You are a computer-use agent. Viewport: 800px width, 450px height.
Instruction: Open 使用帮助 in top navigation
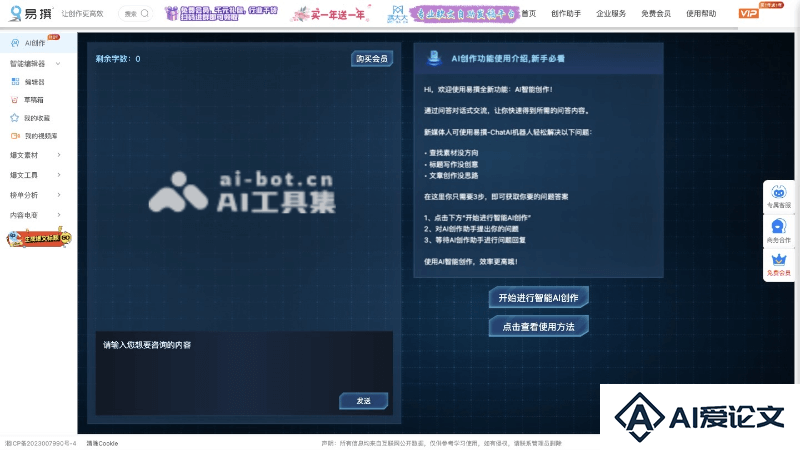701,14
